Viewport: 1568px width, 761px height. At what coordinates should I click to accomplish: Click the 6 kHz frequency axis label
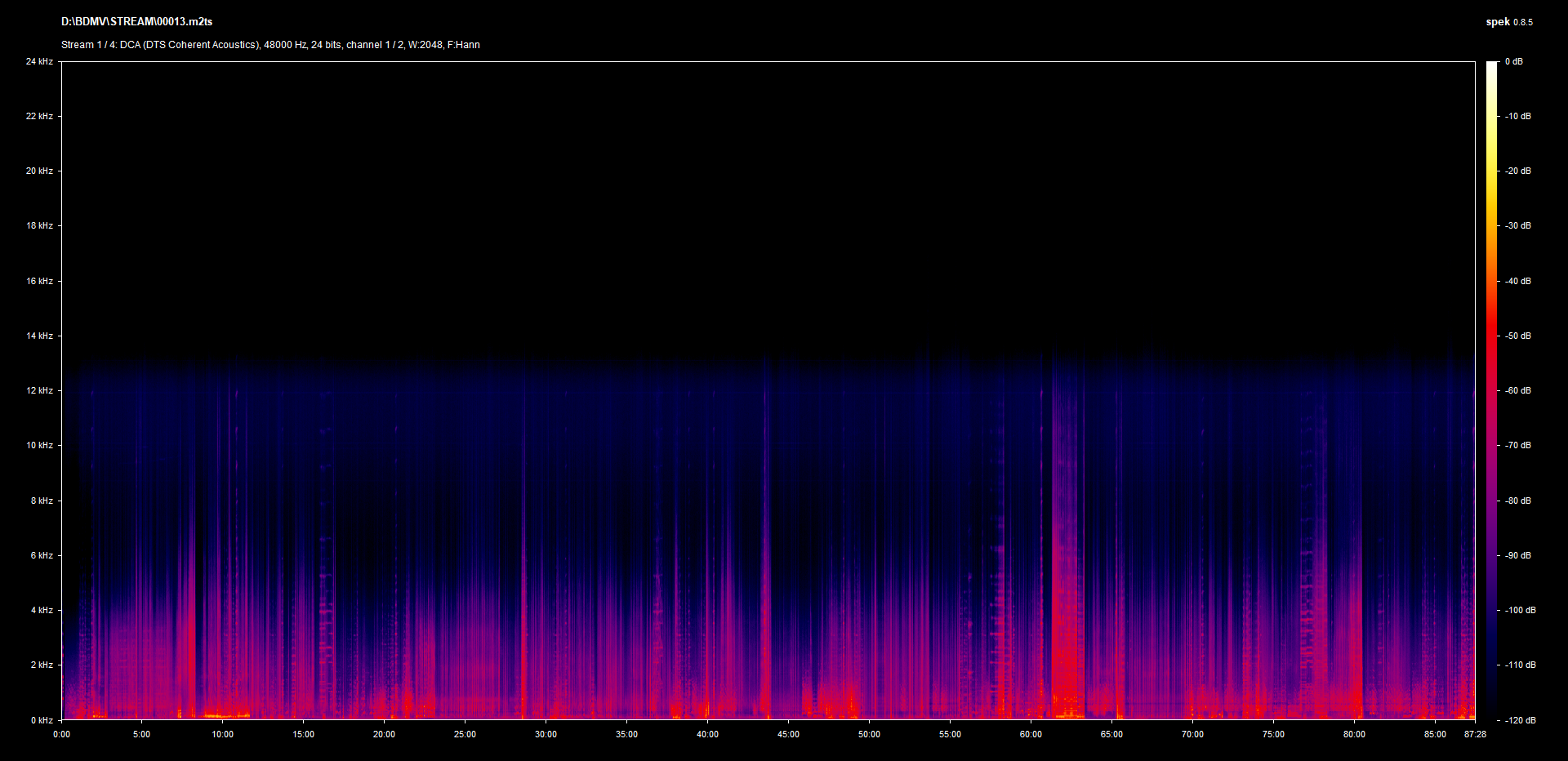[x=42, y=556]
